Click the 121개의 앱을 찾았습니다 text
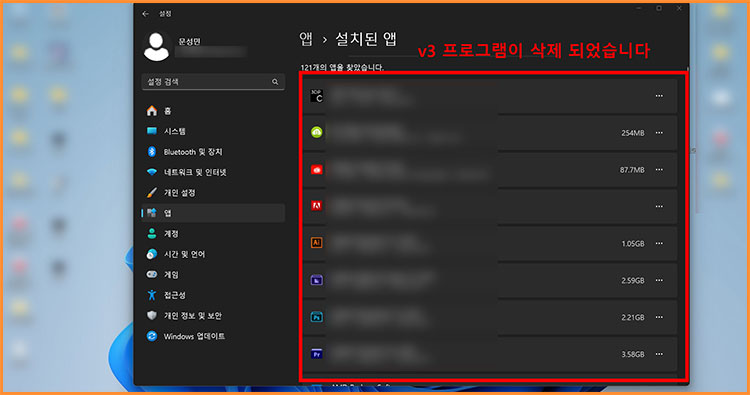Image resolution: width=750 pixels, height=395 pixels. 342,67
